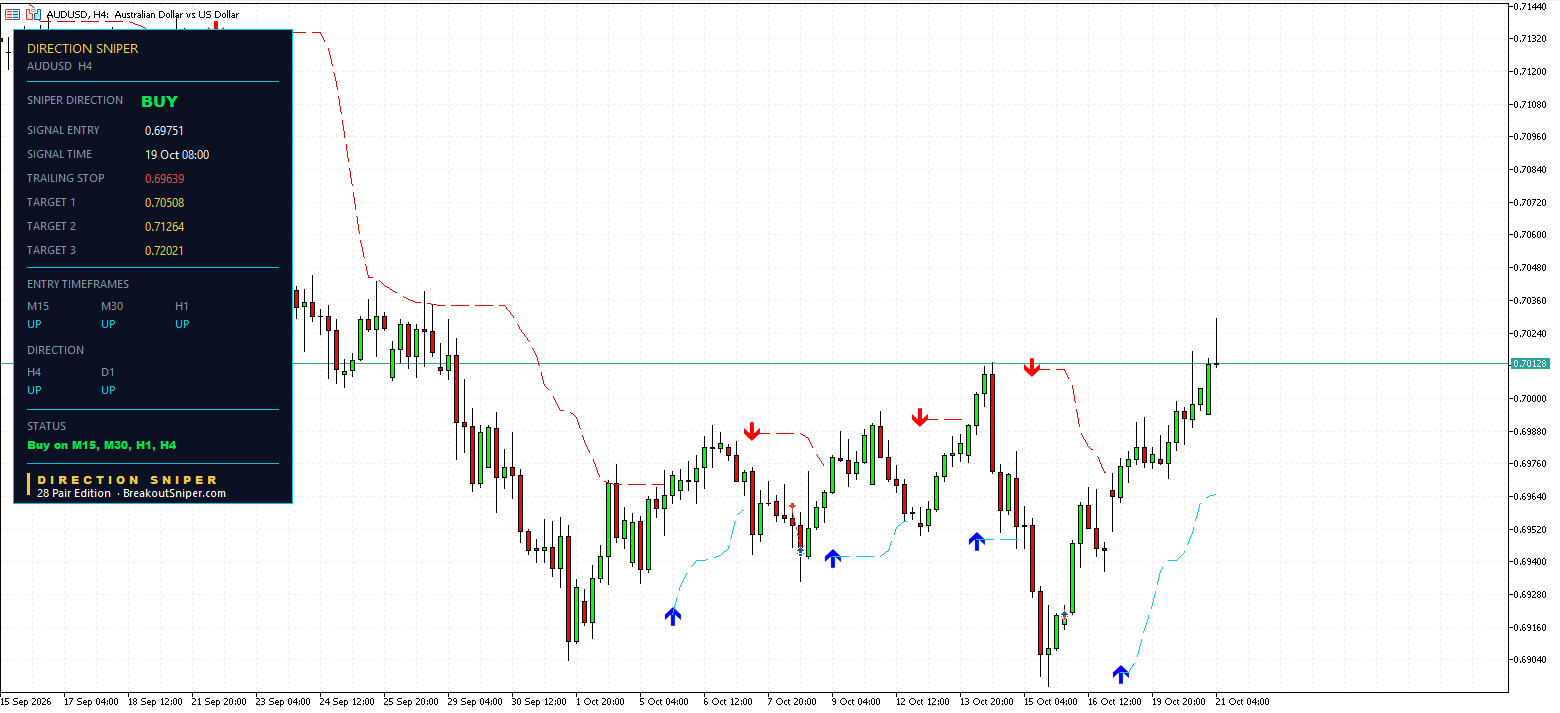This screenshot has width=1560, height=713.
Task: Select the M15 timeframe label
Action: tap(38, 306)
